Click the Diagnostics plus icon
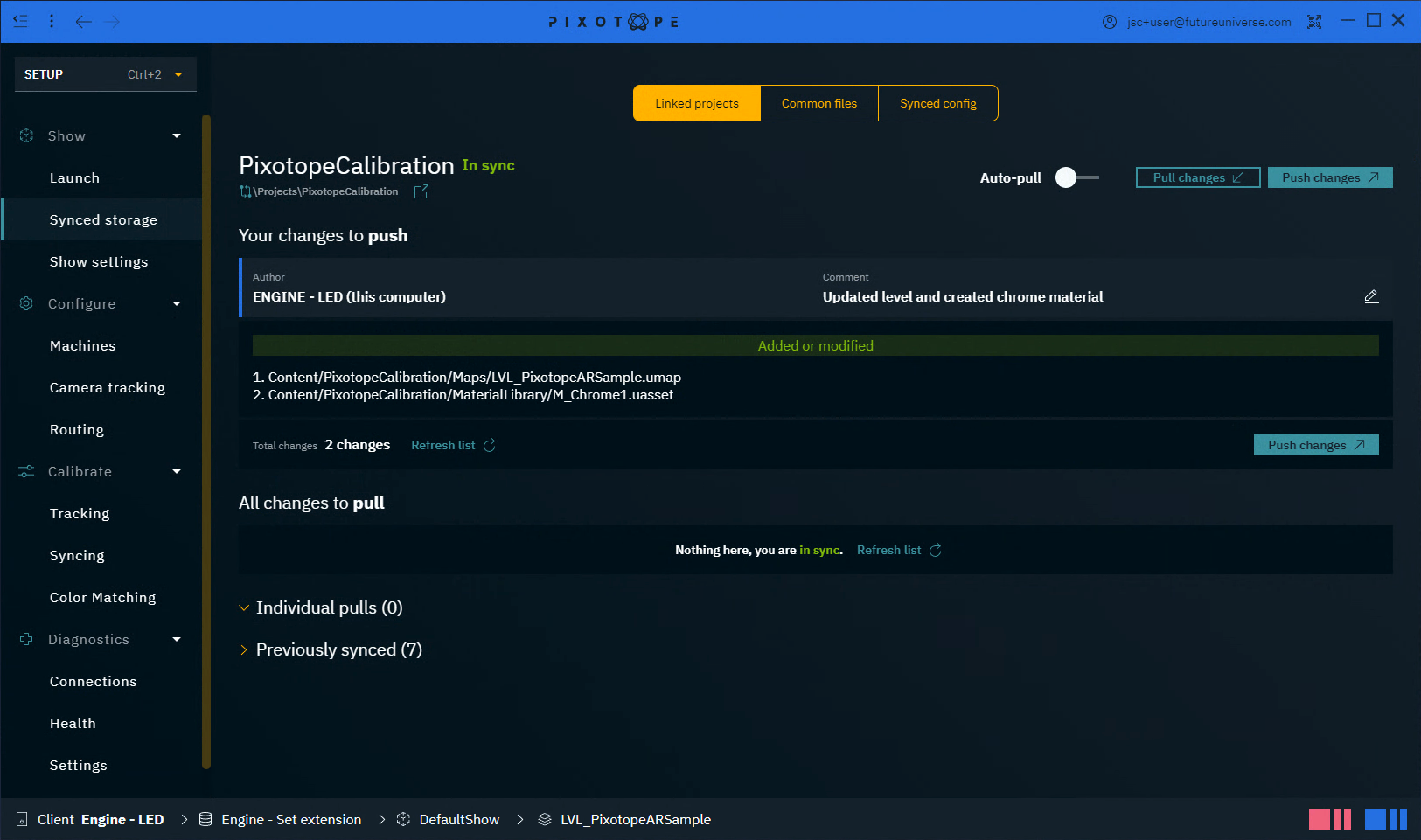This screenshot has width=1421, height=840. point(26,639)
